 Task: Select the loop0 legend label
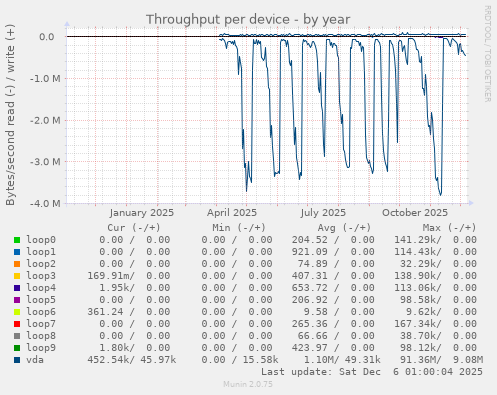41,240
